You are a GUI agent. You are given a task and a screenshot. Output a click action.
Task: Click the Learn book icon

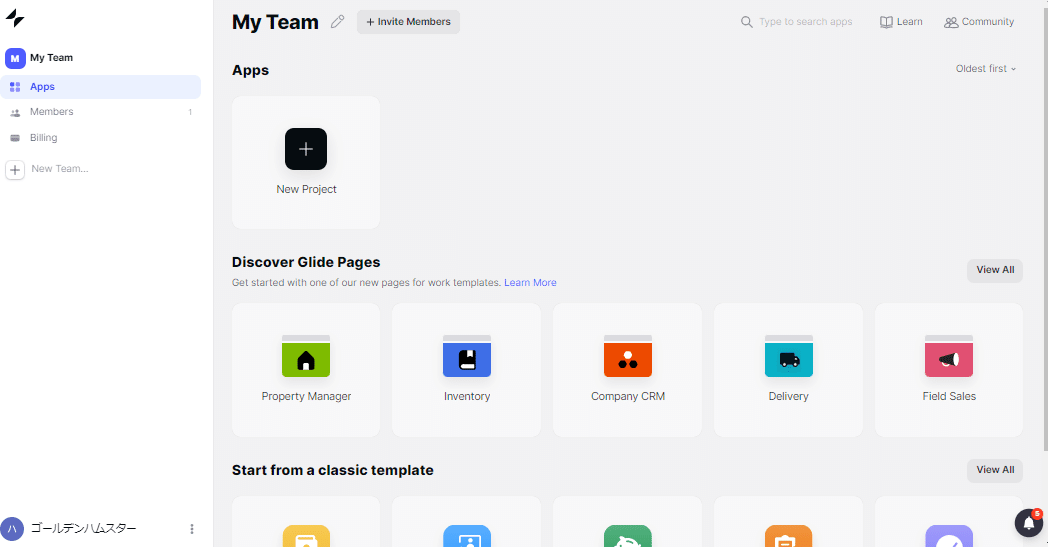(x=886, y=22)
